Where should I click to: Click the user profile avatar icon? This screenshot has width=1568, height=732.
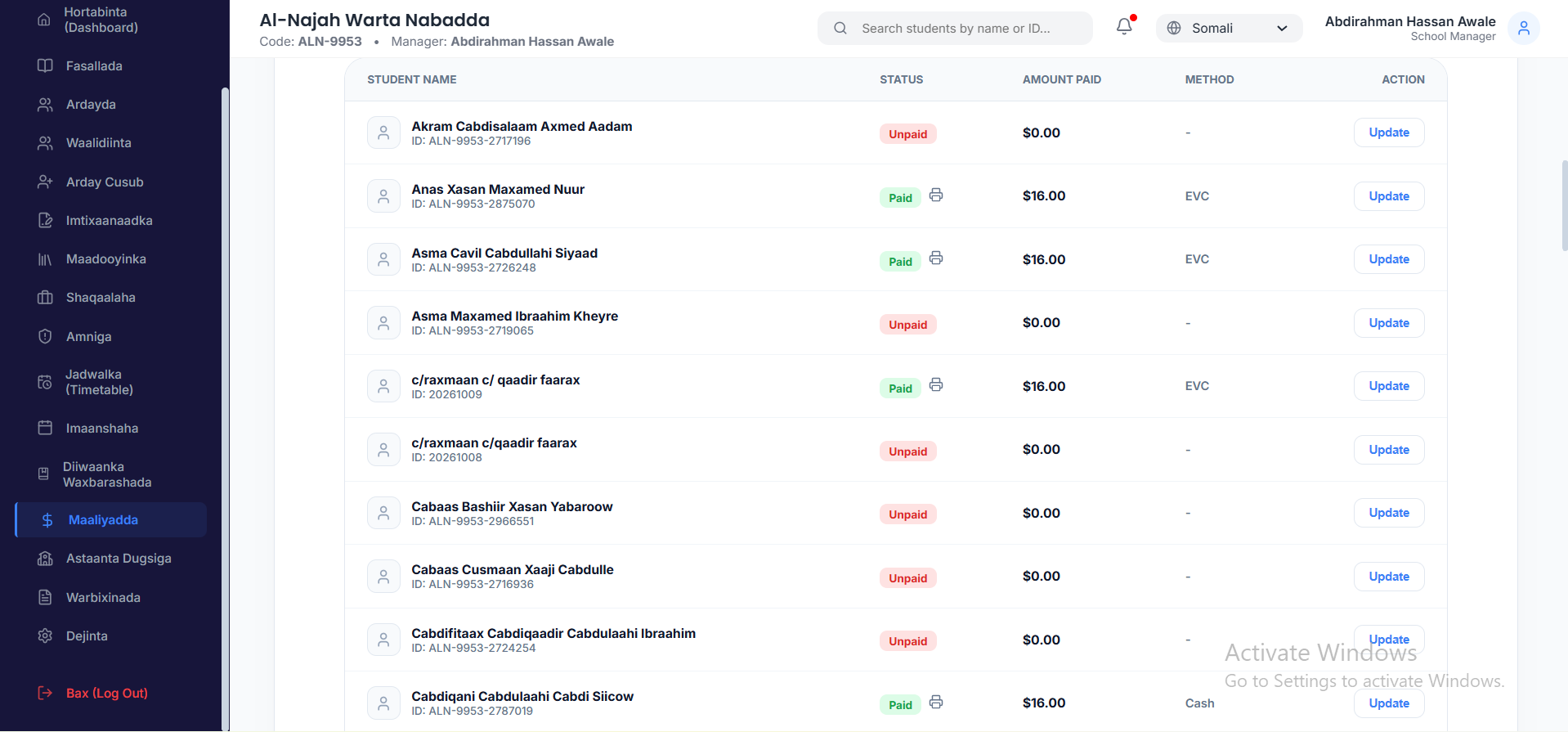[1524, 29]
